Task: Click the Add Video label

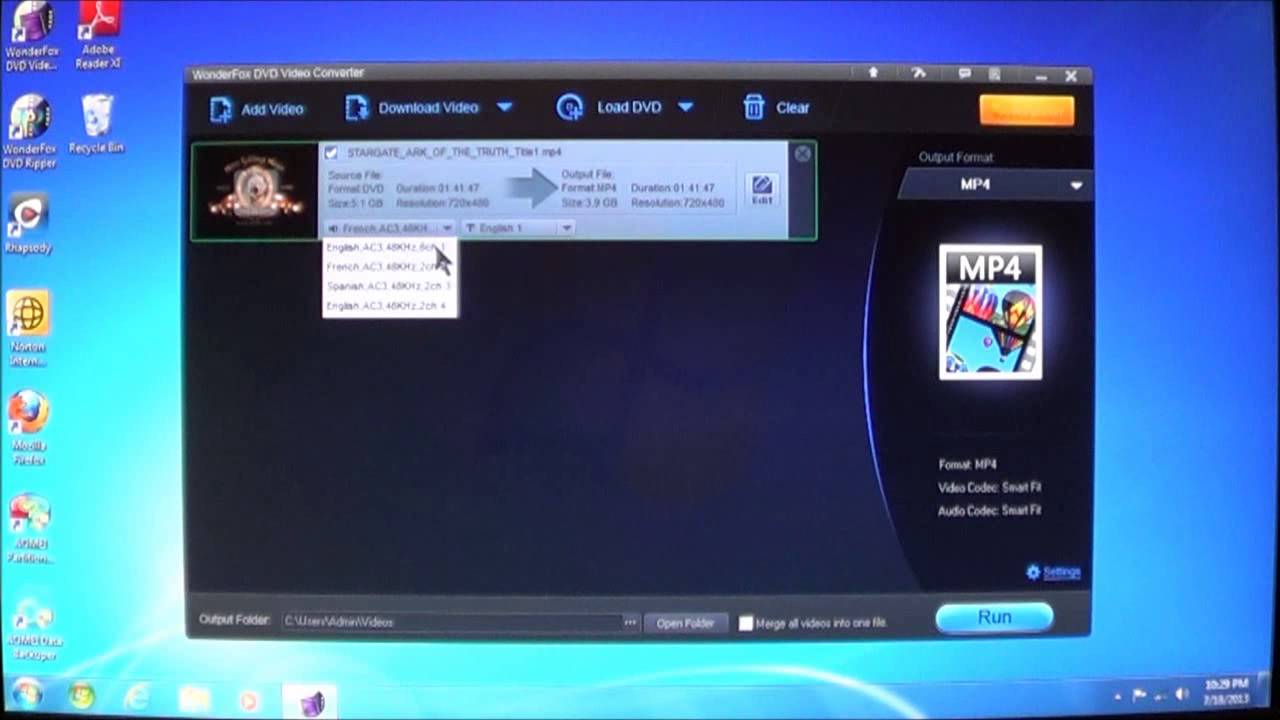Action: click(x=272, y=109)
